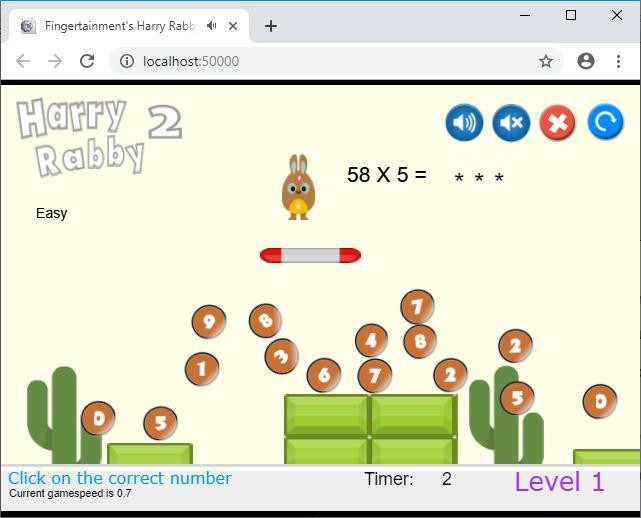Viewport: 641px width, 518px height.
Task: Click 'Click on the correct number' text
Action: [x=120, y=478]
